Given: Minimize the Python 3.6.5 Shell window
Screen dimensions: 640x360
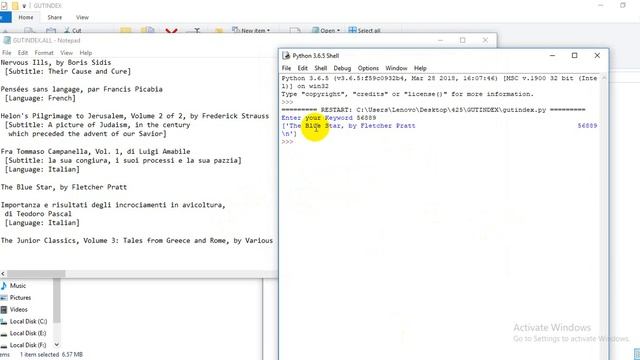Looking at the screenshot, I should (x=552, y=56).
